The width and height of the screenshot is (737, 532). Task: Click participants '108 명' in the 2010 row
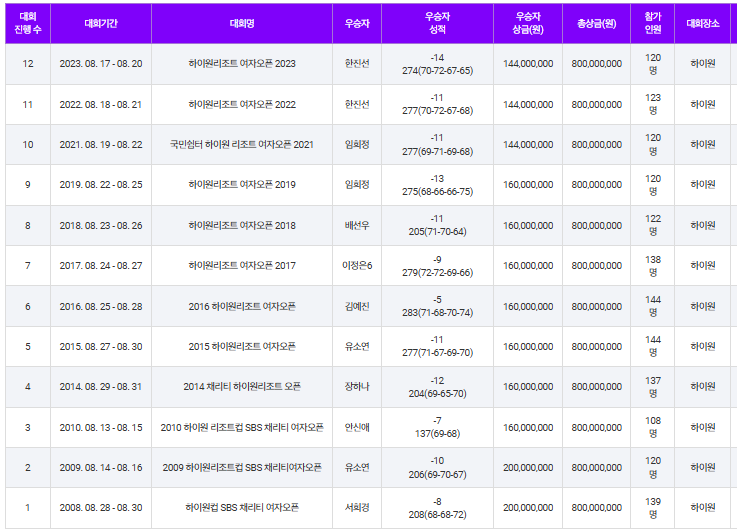click(652, 427)
